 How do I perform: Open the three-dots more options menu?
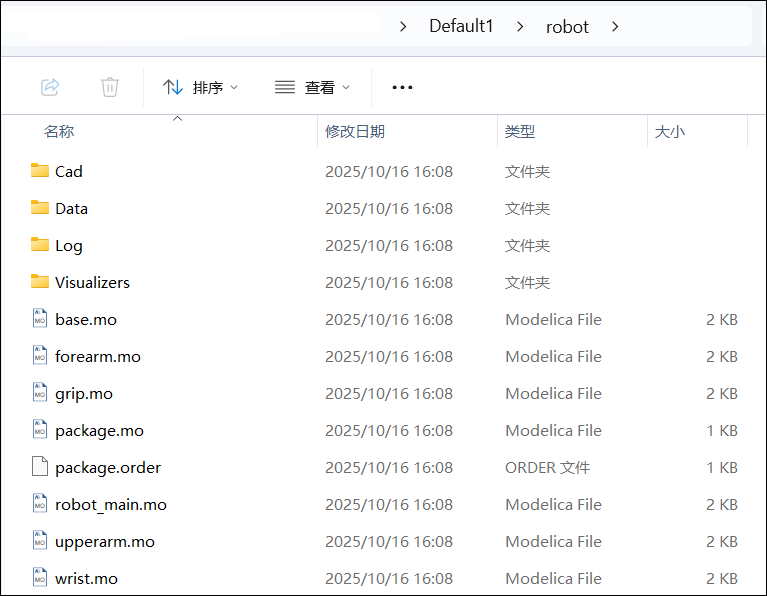pyautogui.click(x=402, y=88)
